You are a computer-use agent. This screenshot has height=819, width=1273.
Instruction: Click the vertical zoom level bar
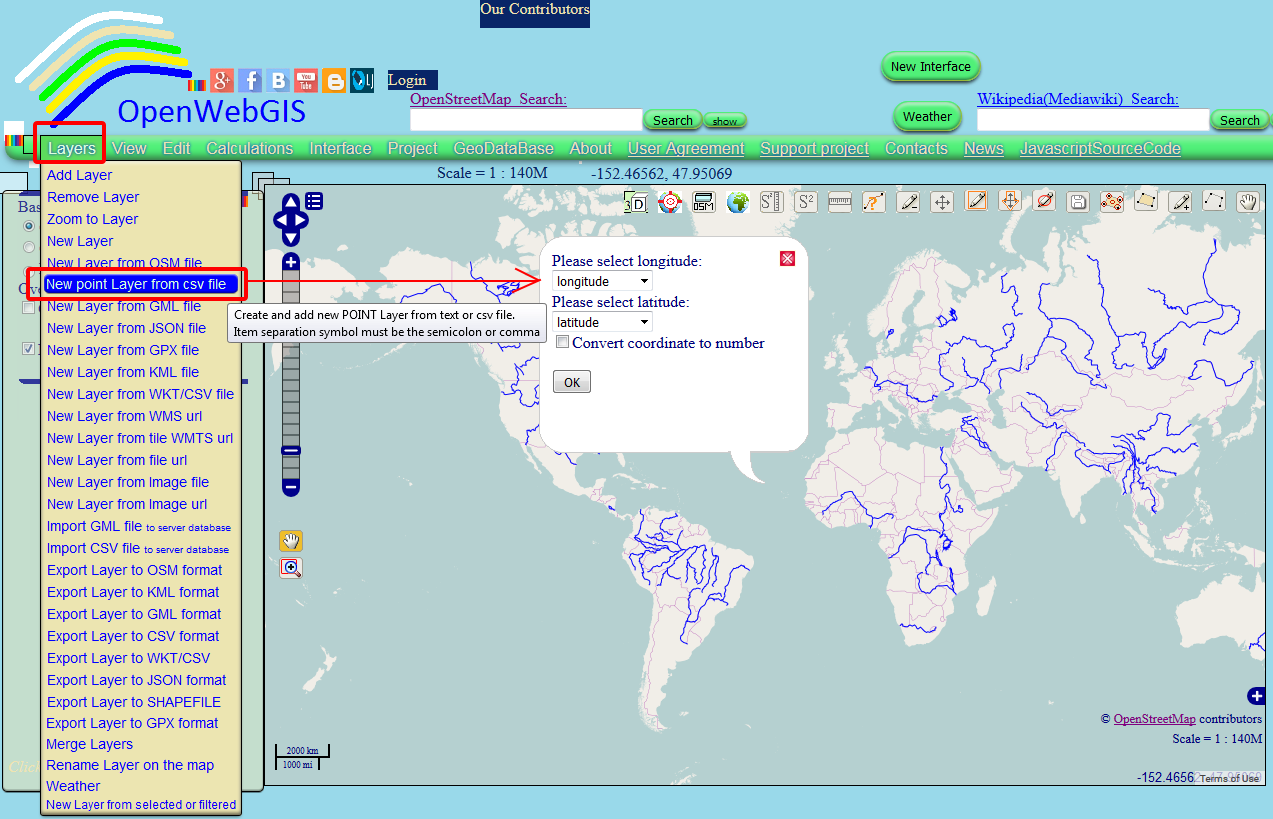click(291, 375)
